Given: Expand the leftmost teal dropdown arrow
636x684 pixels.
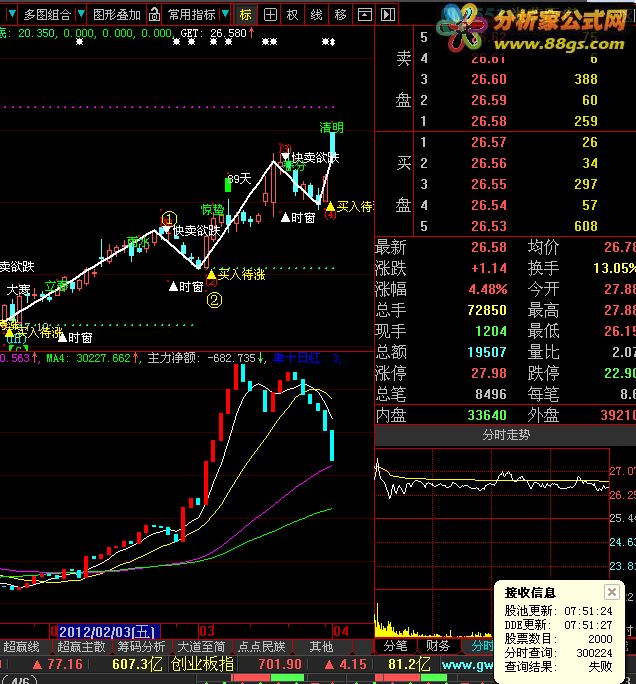Looking at the screenshot, I should 12,14.
